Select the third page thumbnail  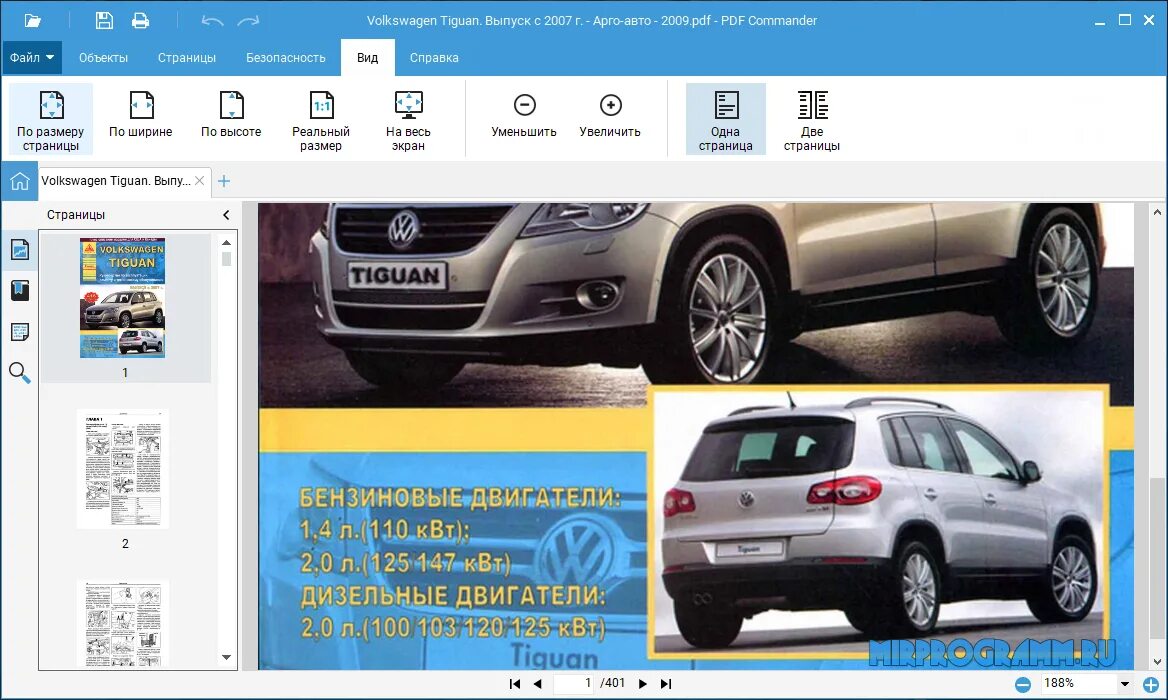click(123, 623)
